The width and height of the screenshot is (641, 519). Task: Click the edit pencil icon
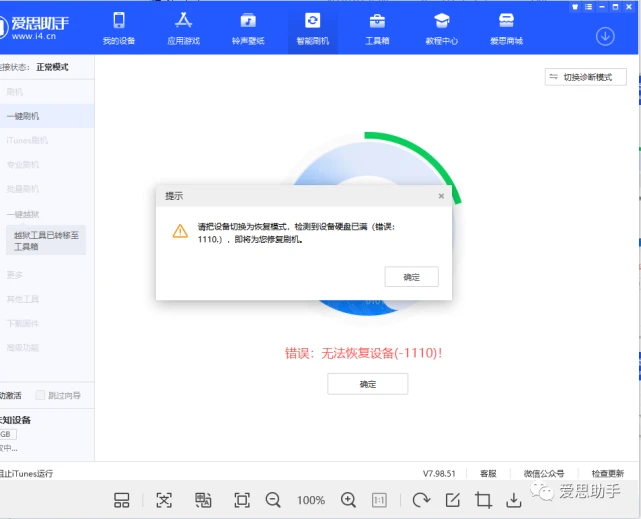(x=453, y=500)
